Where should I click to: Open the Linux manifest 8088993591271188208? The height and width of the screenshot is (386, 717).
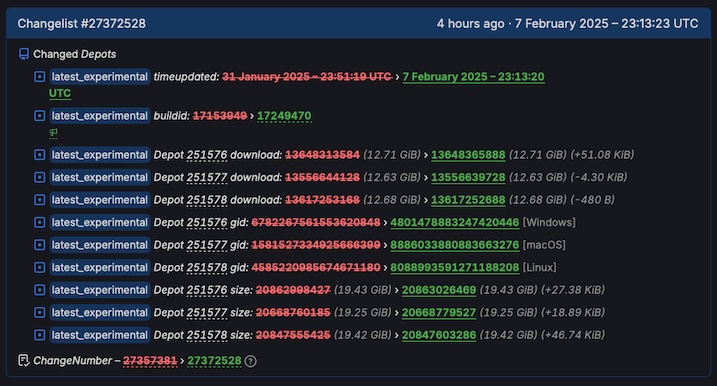click(x=455, y=267)
